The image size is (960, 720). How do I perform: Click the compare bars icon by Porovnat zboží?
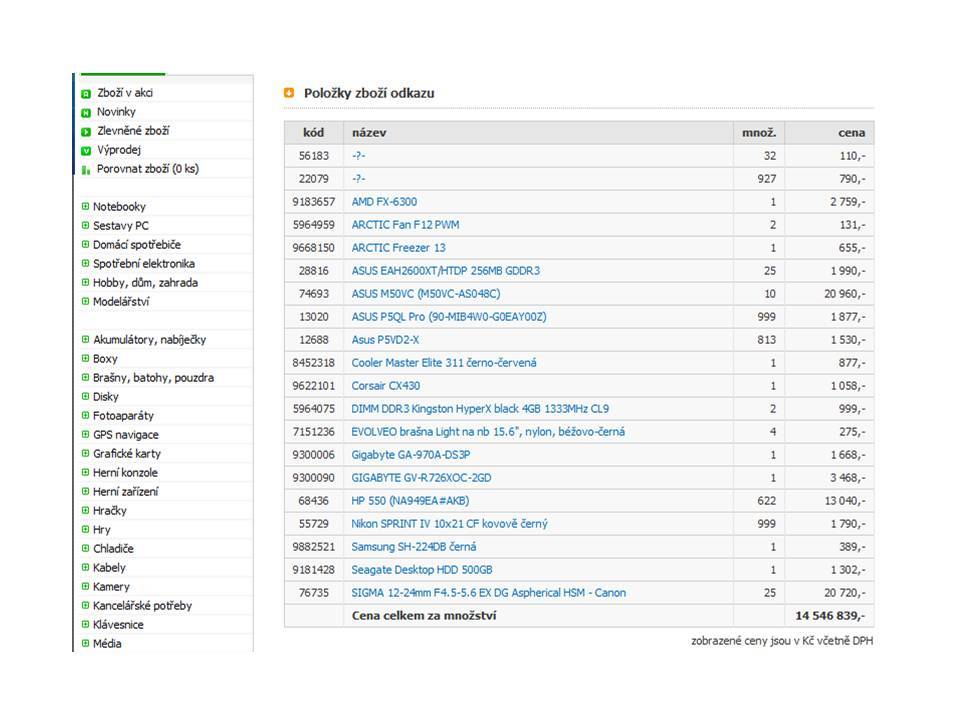click(86, 170)
